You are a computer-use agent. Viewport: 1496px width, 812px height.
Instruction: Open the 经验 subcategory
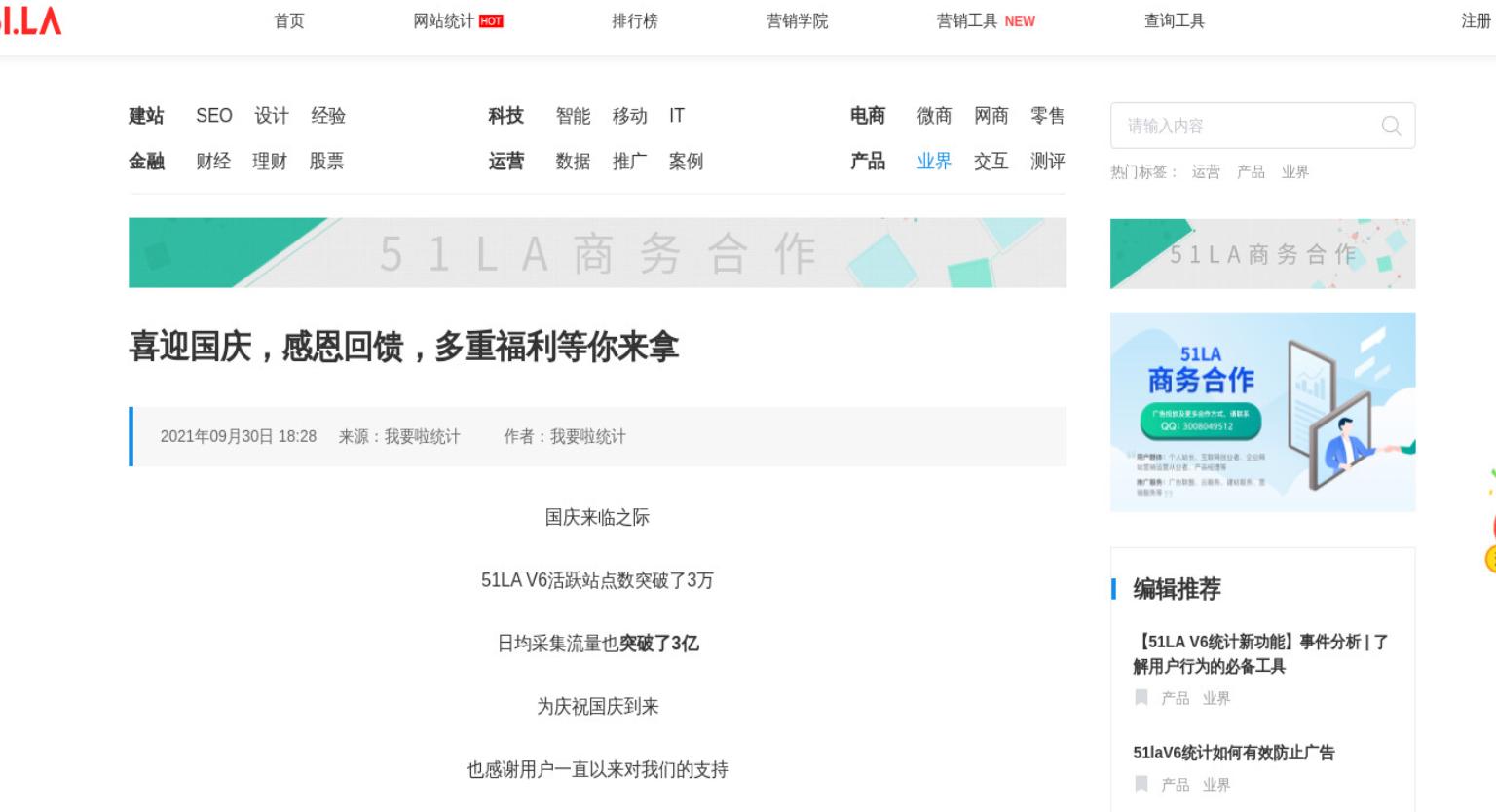click(328, 116)
